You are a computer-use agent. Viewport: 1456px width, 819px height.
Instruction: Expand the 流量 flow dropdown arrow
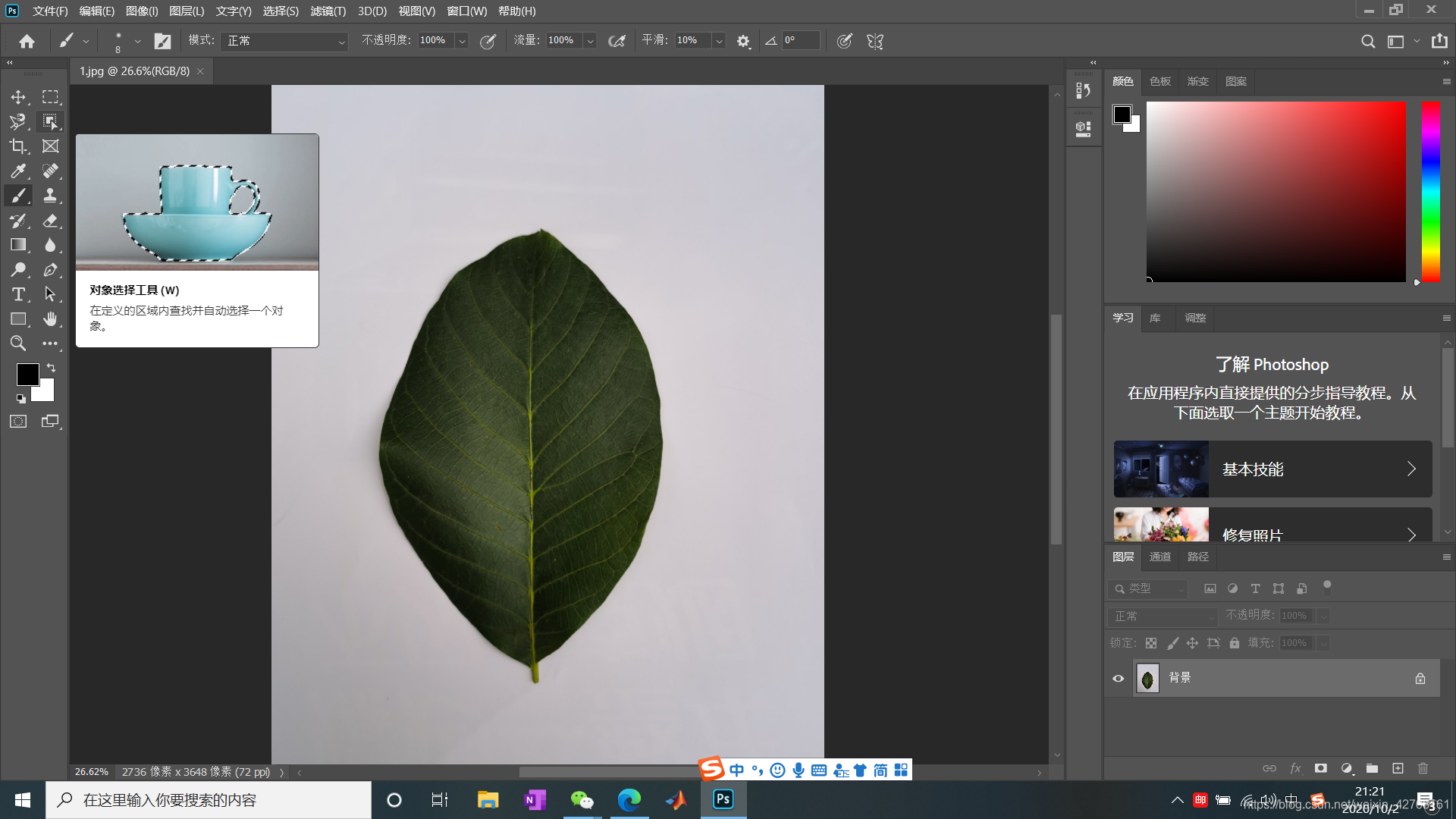click(590, 41)
